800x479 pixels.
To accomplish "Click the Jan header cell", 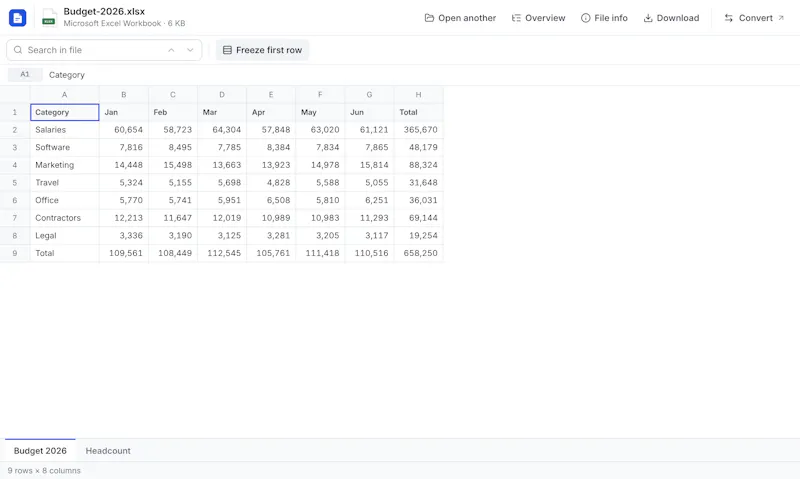I will tap(123, 112).
